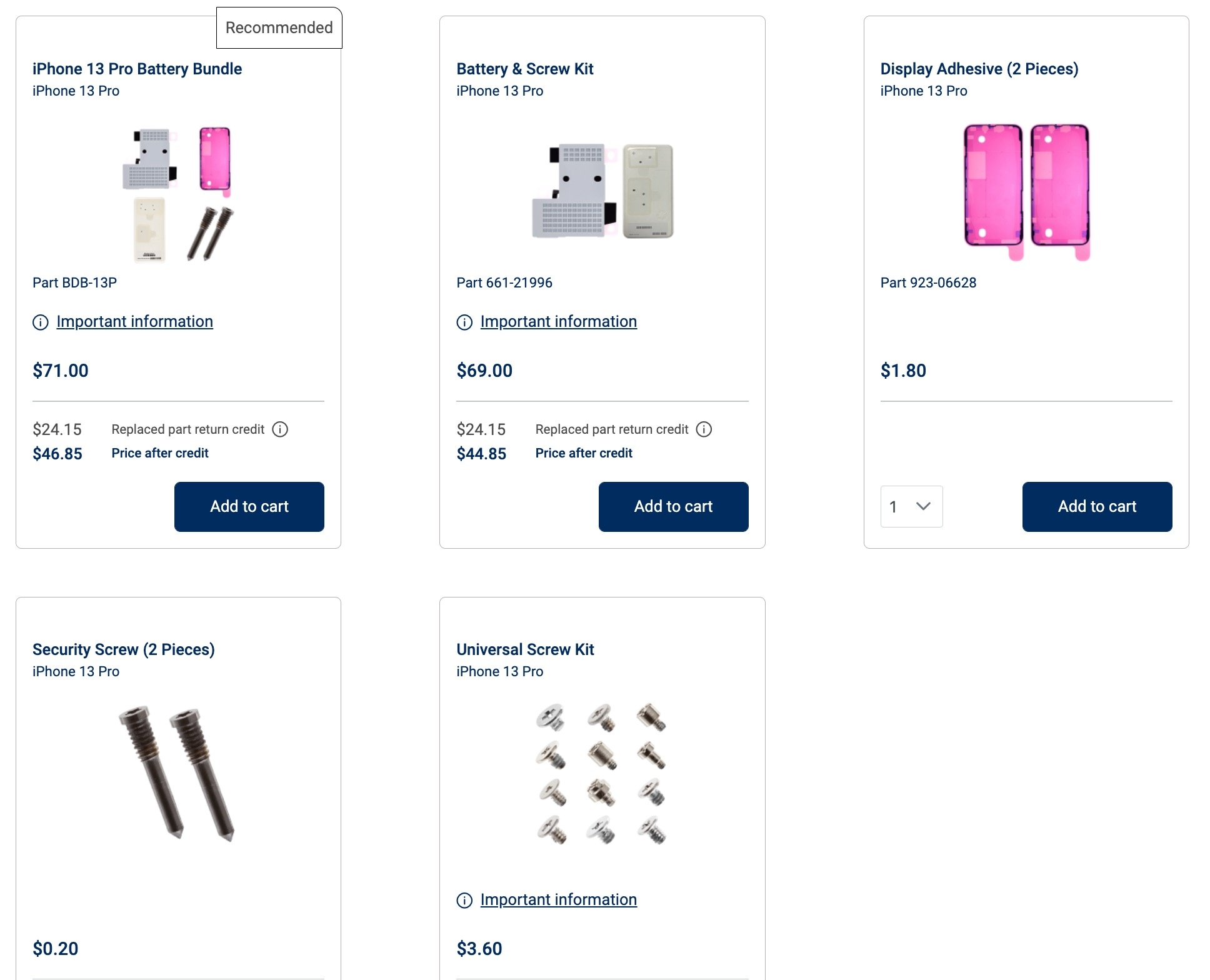This screenshot has height=980, width=1210.
Task: Click info circle icon under Part BDB-13P
Action: pyautogui.click(x=41, y=322)
